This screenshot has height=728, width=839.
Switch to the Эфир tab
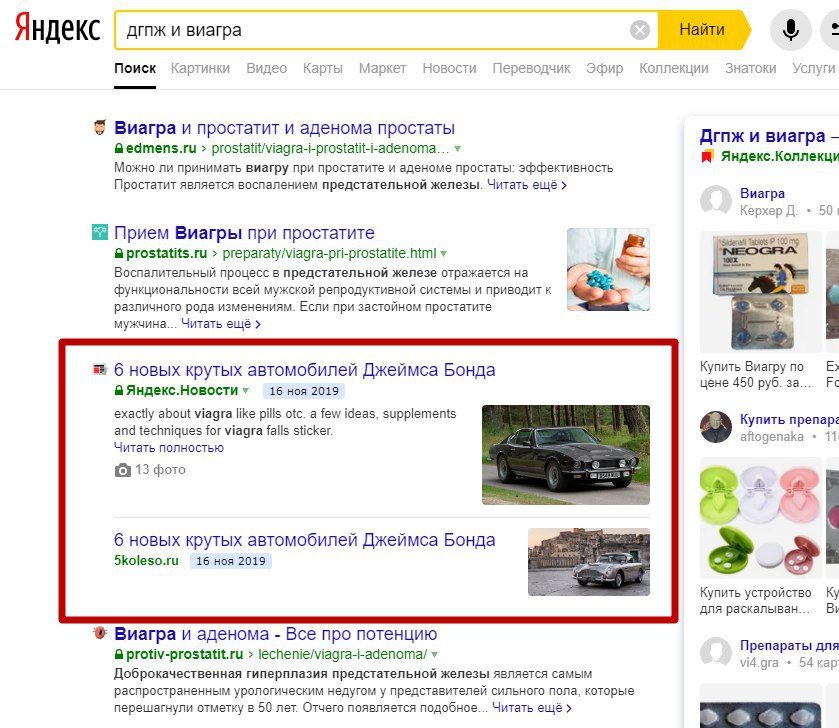coord(605,68)
